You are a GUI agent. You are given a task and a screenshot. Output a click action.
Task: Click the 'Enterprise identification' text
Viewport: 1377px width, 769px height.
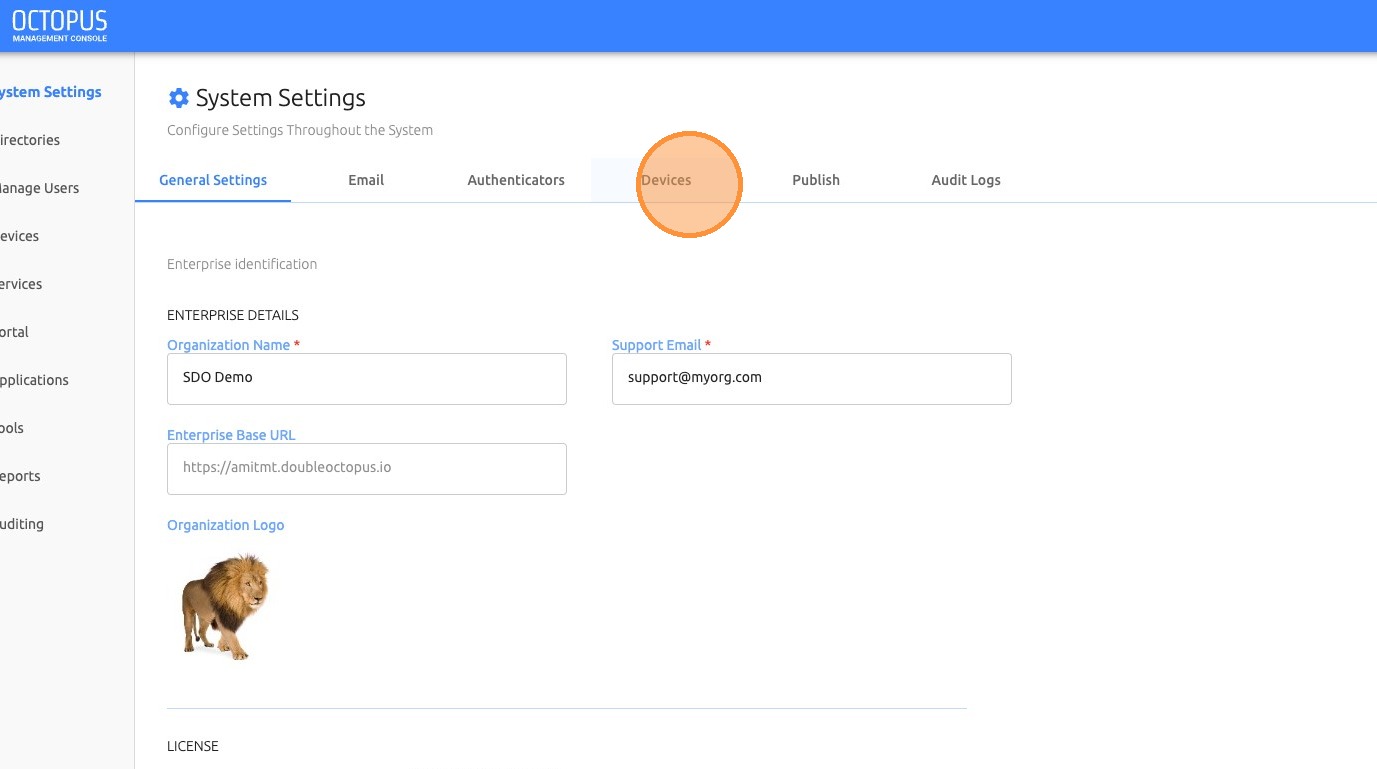coord(242,264)
